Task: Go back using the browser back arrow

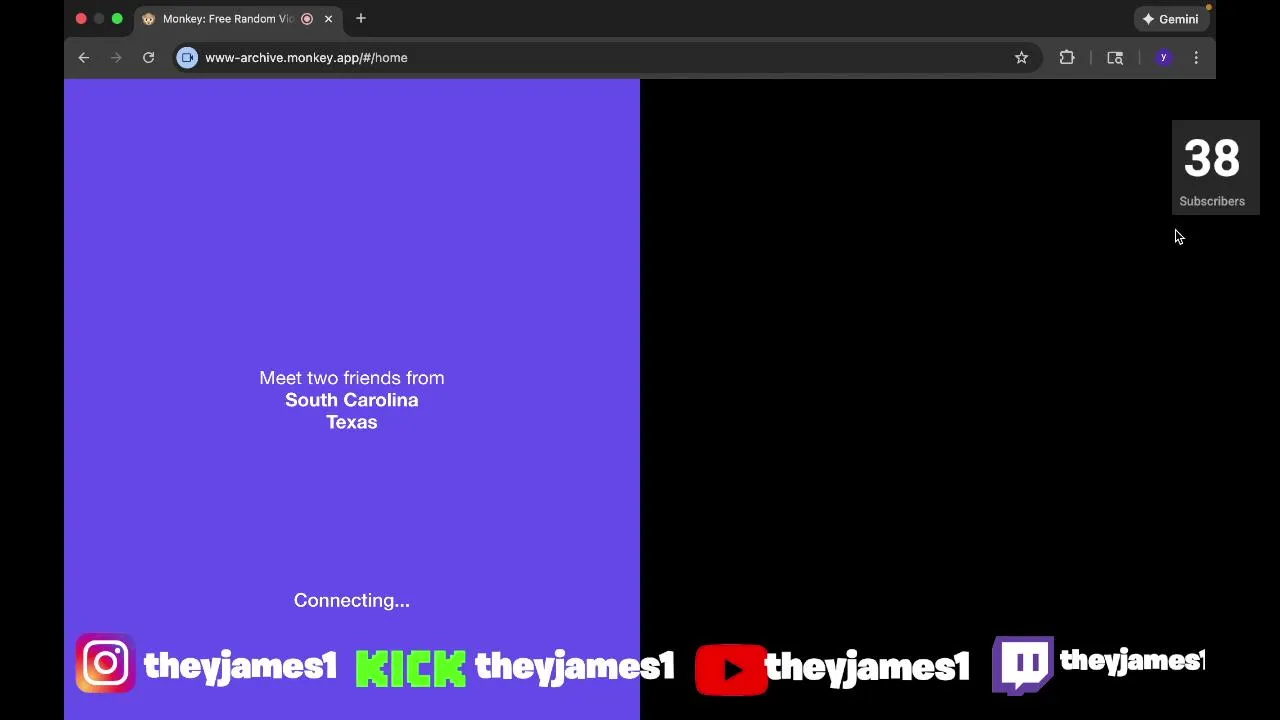Action: (x=84, y=58)
